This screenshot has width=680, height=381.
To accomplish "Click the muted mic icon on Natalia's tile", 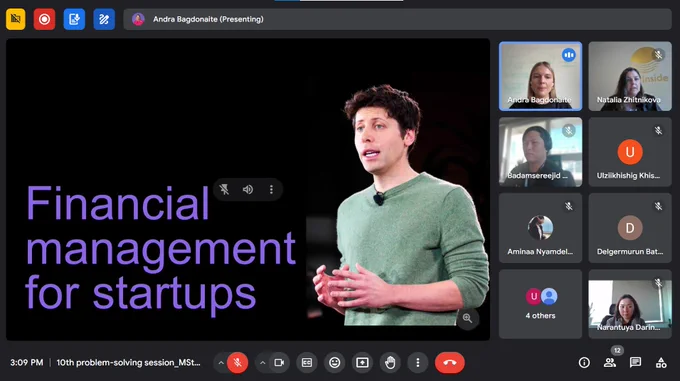I will click(658, 55).
